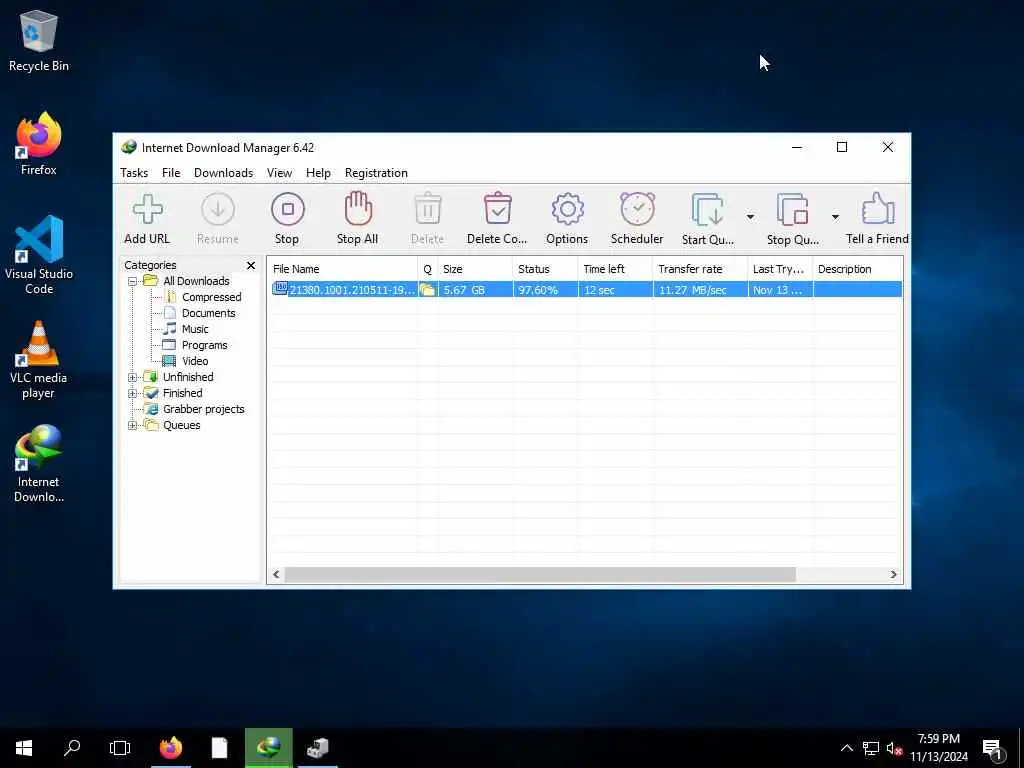Open Options gear icon
The image size is (1024, 768).
(x=568, y=210)
